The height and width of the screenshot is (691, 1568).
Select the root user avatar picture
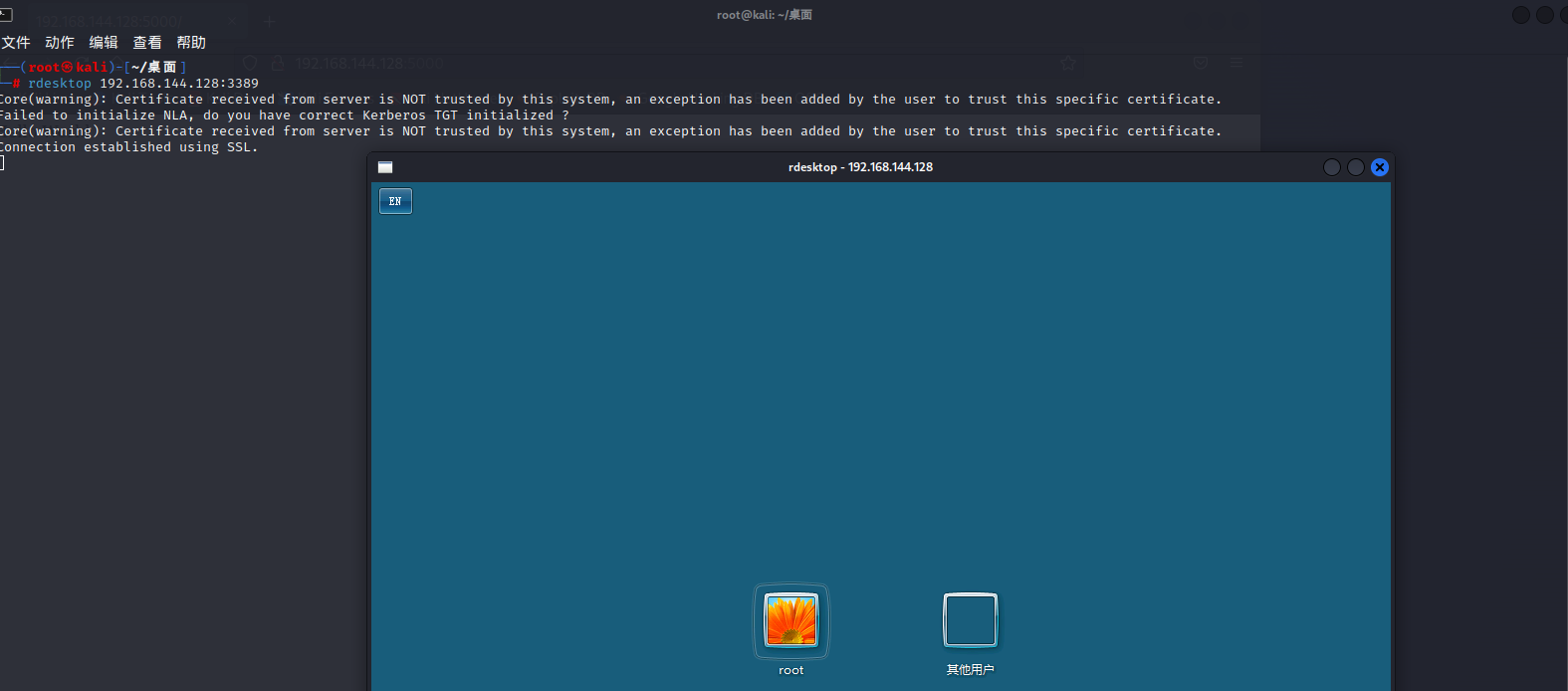click(x=791, y=619)
